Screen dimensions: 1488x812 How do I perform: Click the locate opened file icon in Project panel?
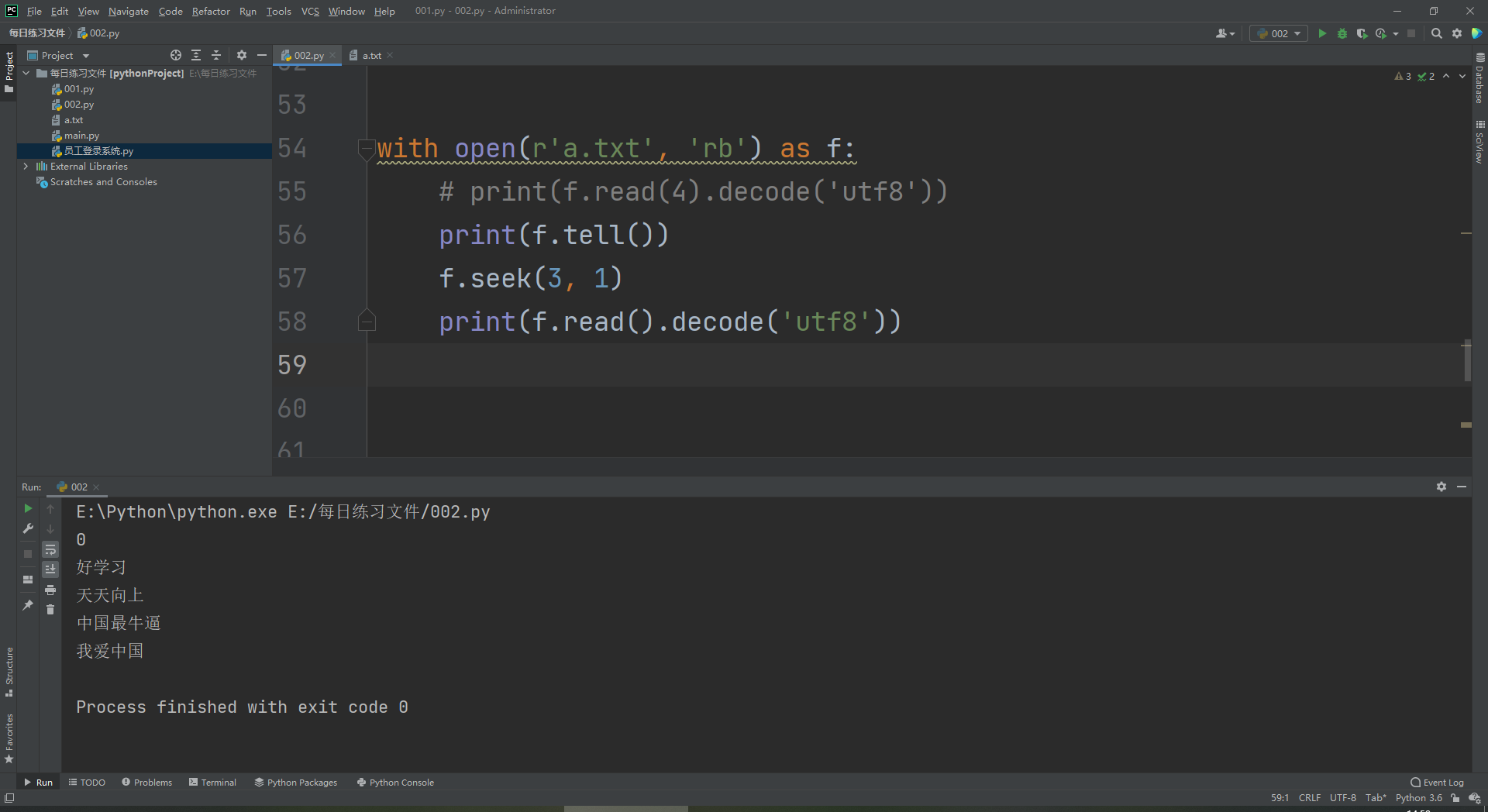[176, 55]
